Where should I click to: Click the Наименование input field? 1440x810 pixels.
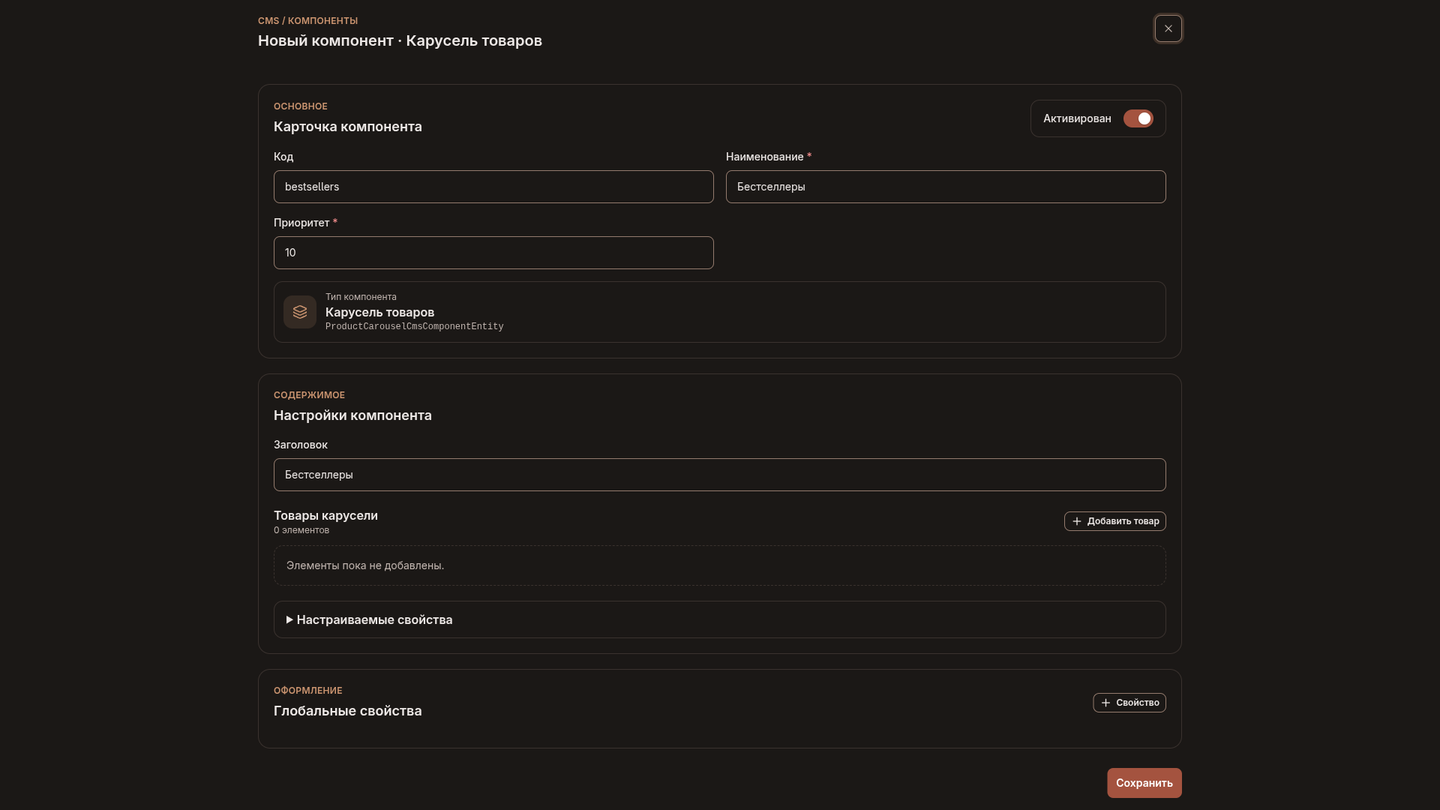pos(946,187)
